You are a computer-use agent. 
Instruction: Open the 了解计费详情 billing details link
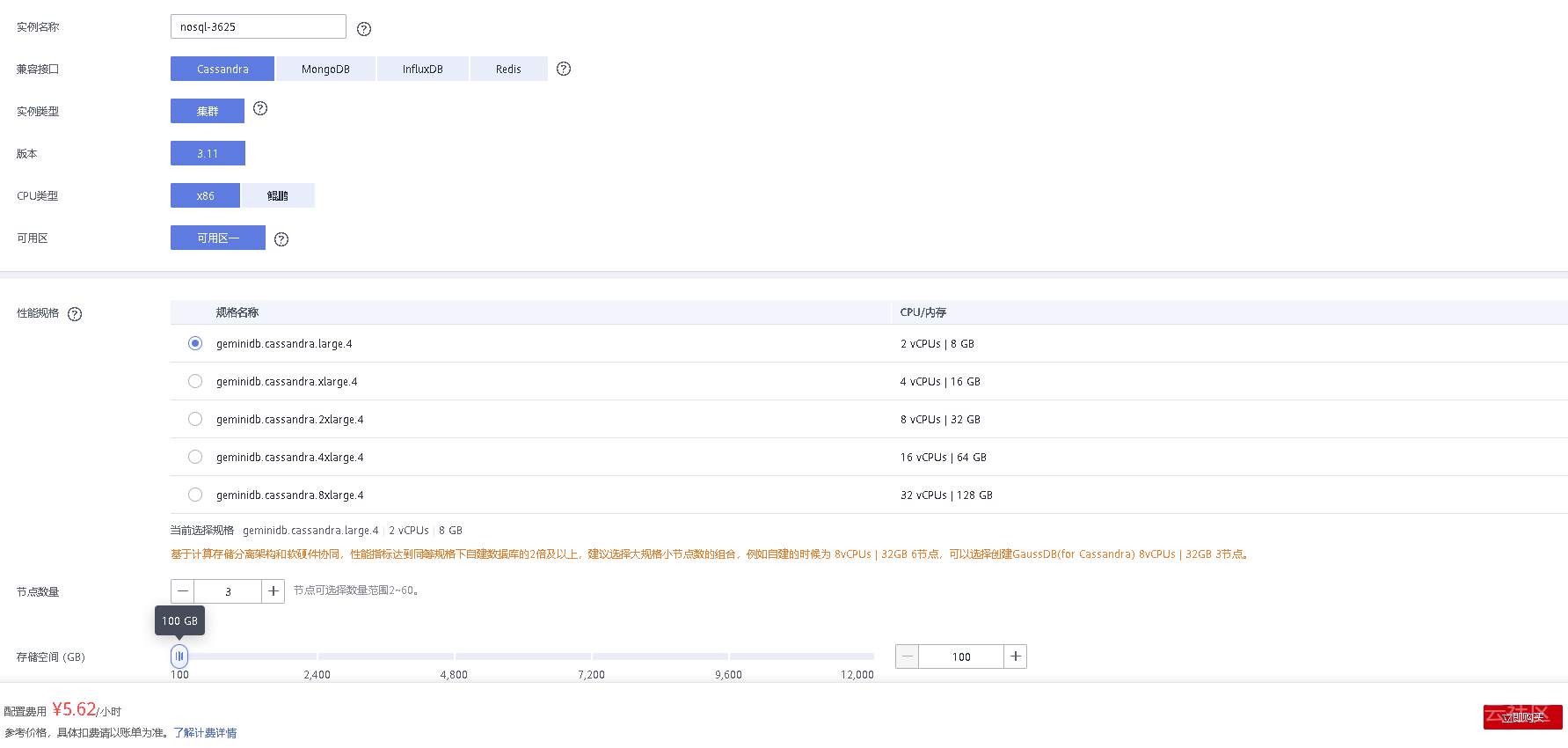(x=205, y=733)
